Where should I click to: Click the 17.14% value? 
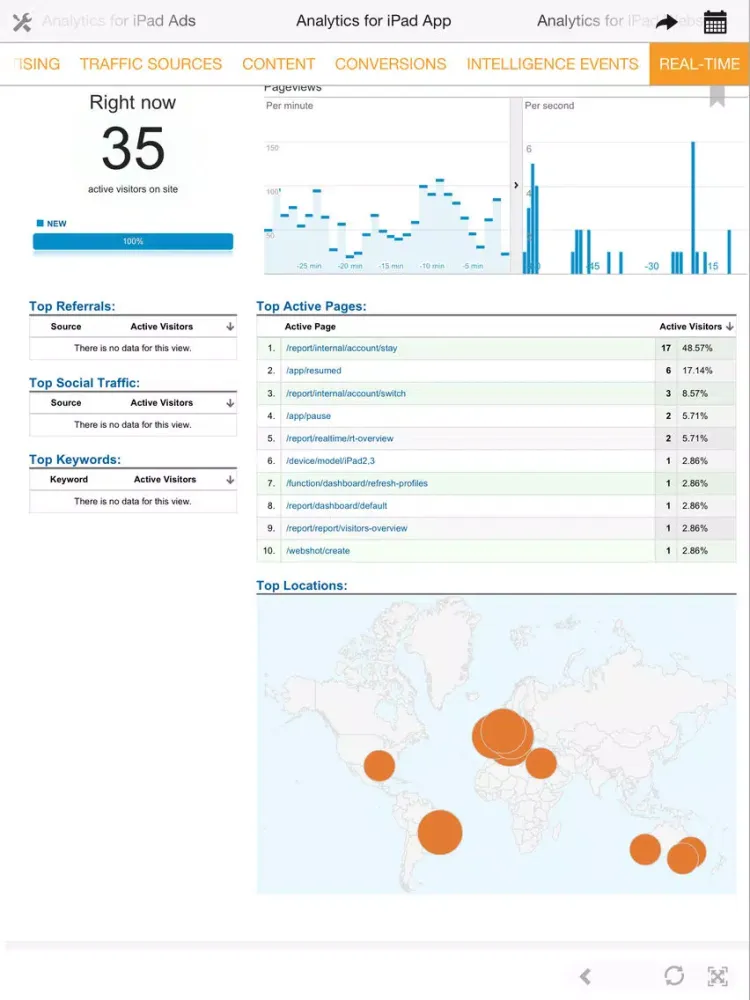(695, 371)
